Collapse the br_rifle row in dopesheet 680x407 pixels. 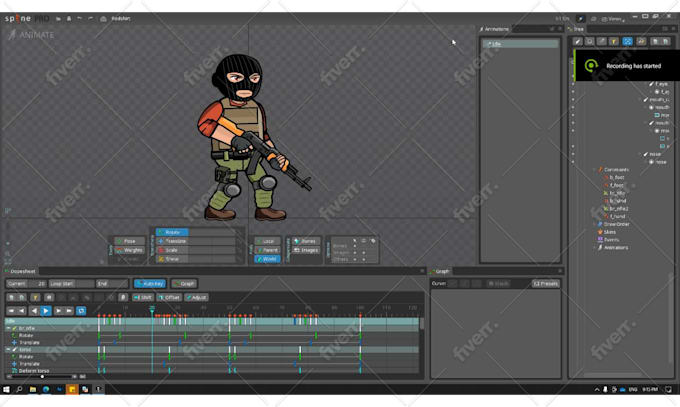8,328
